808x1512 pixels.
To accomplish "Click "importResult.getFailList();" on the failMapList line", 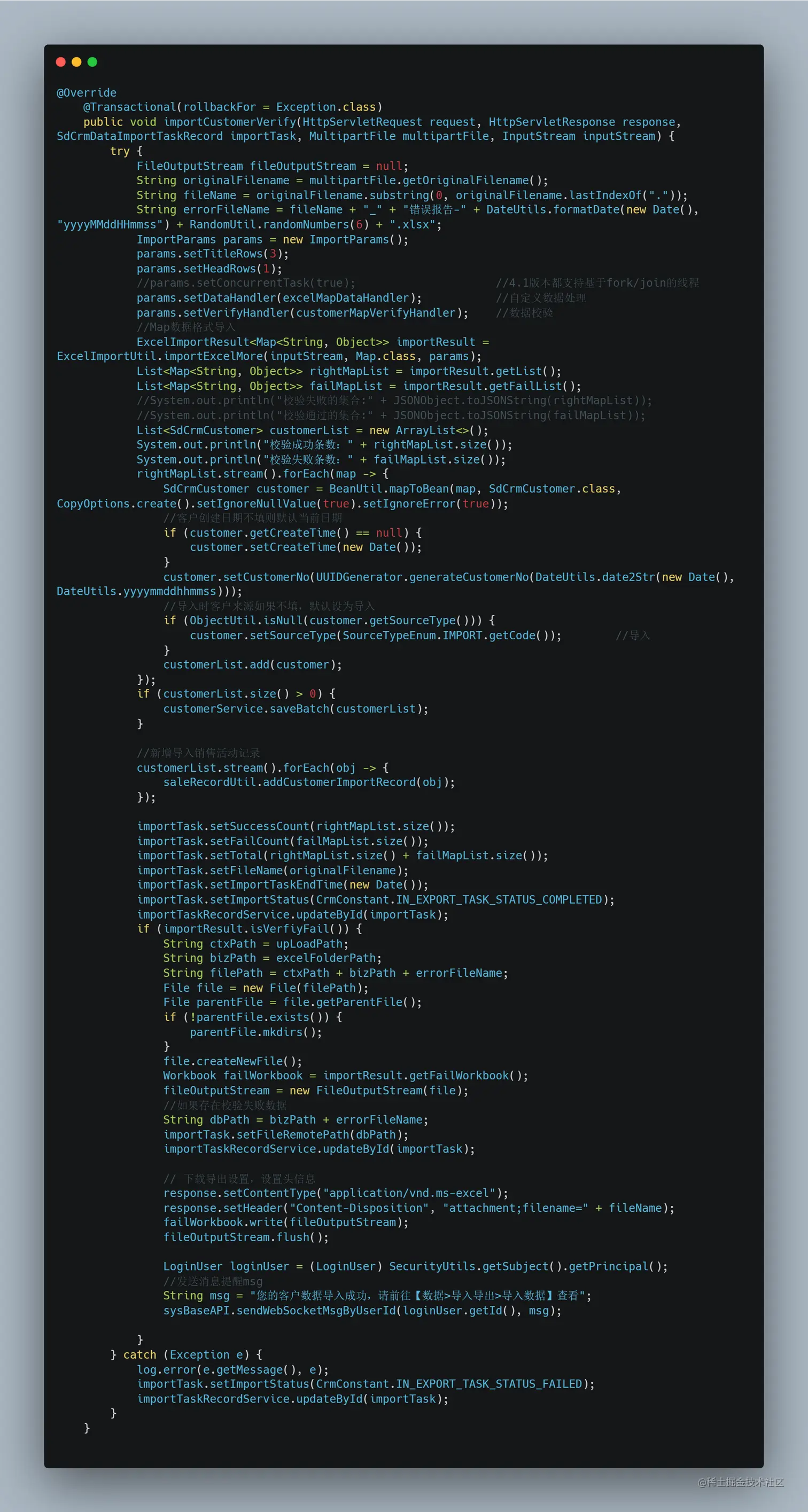I will (492, 386).
